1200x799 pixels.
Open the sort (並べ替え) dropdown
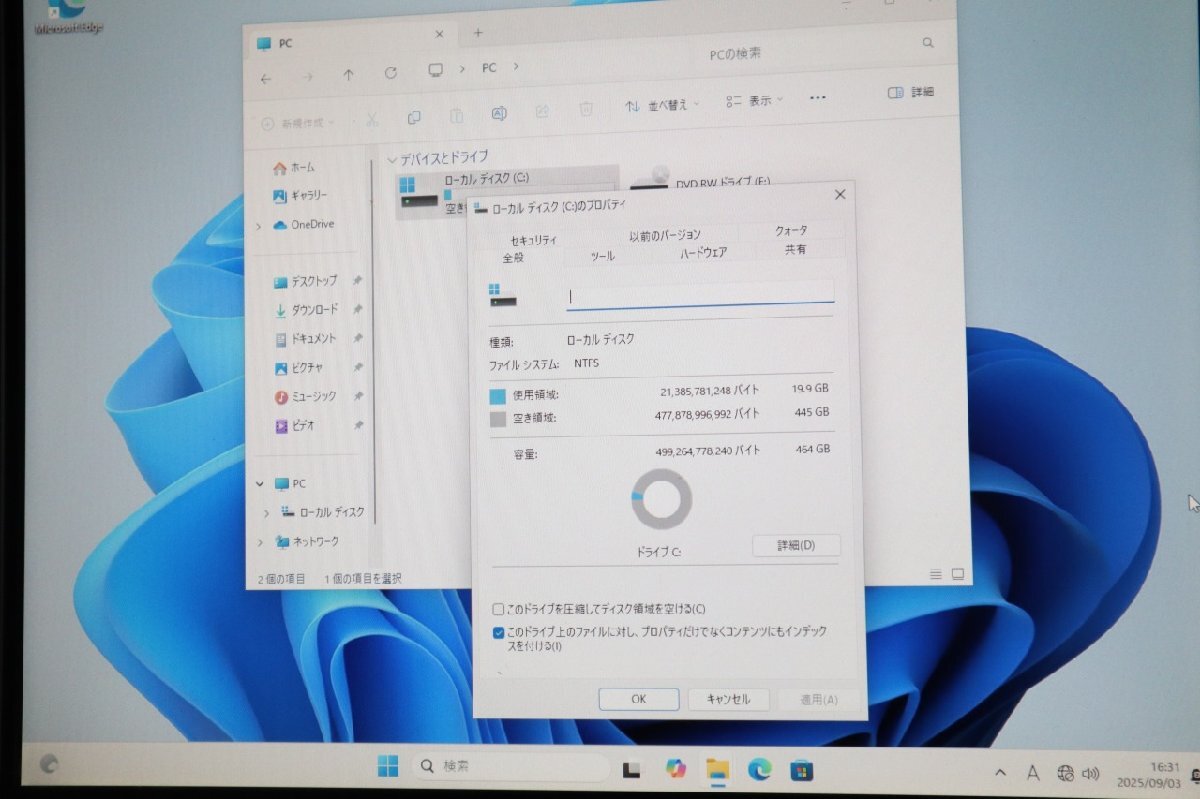(x=663, y=105)
